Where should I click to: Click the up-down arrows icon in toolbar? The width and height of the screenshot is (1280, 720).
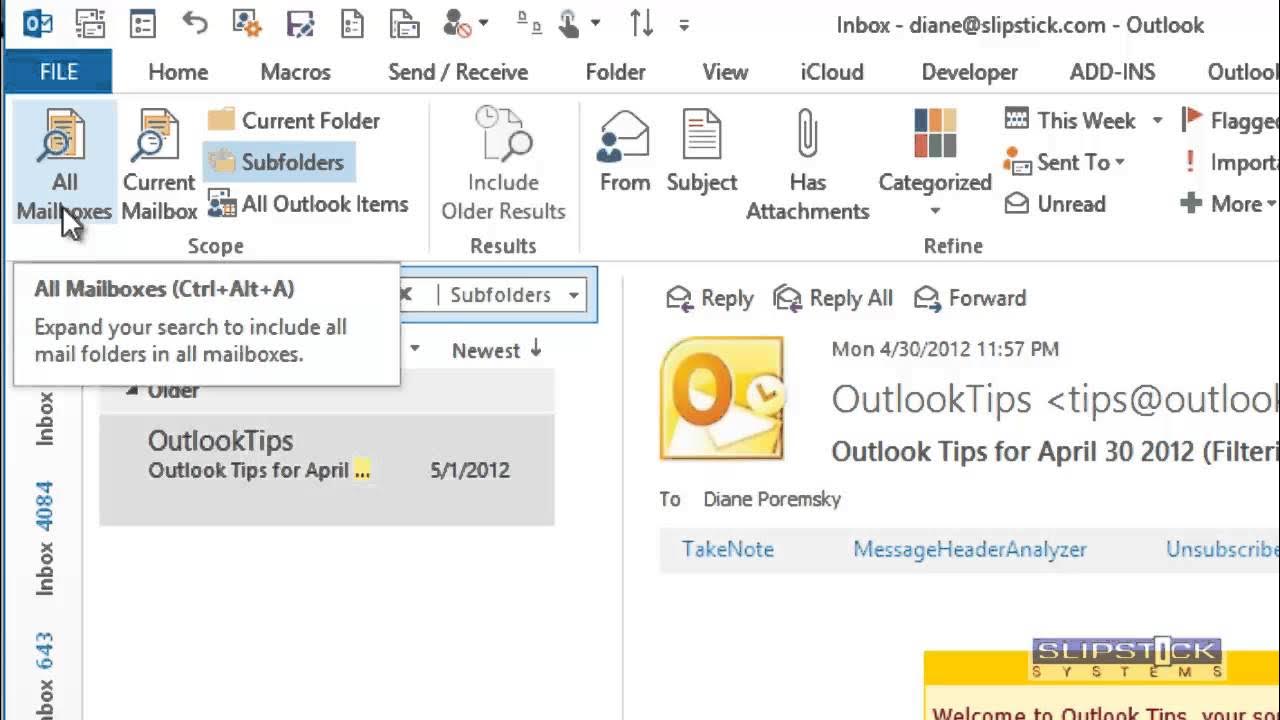coord(642,24)
